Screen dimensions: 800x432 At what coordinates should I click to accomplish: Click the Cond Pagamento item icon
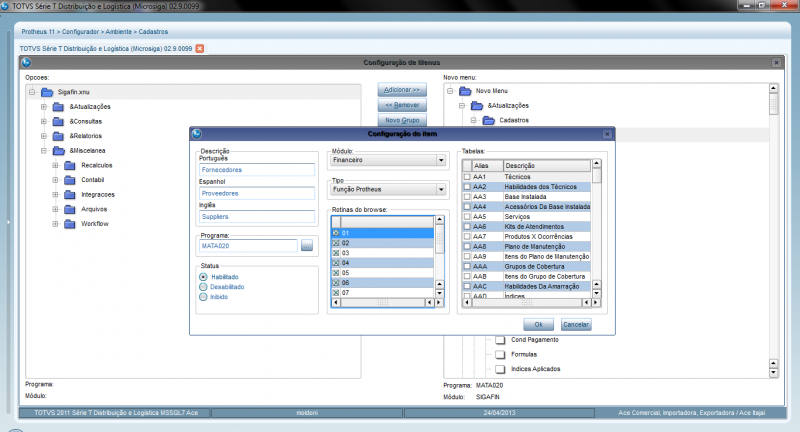click(501, 340)
